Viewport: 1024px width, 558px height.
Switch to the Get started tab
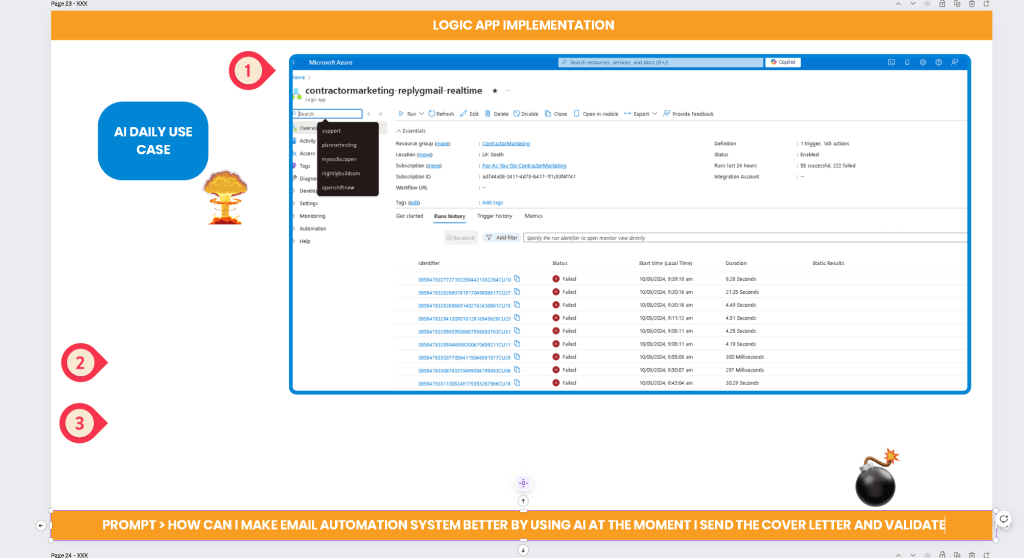point(409,216)
